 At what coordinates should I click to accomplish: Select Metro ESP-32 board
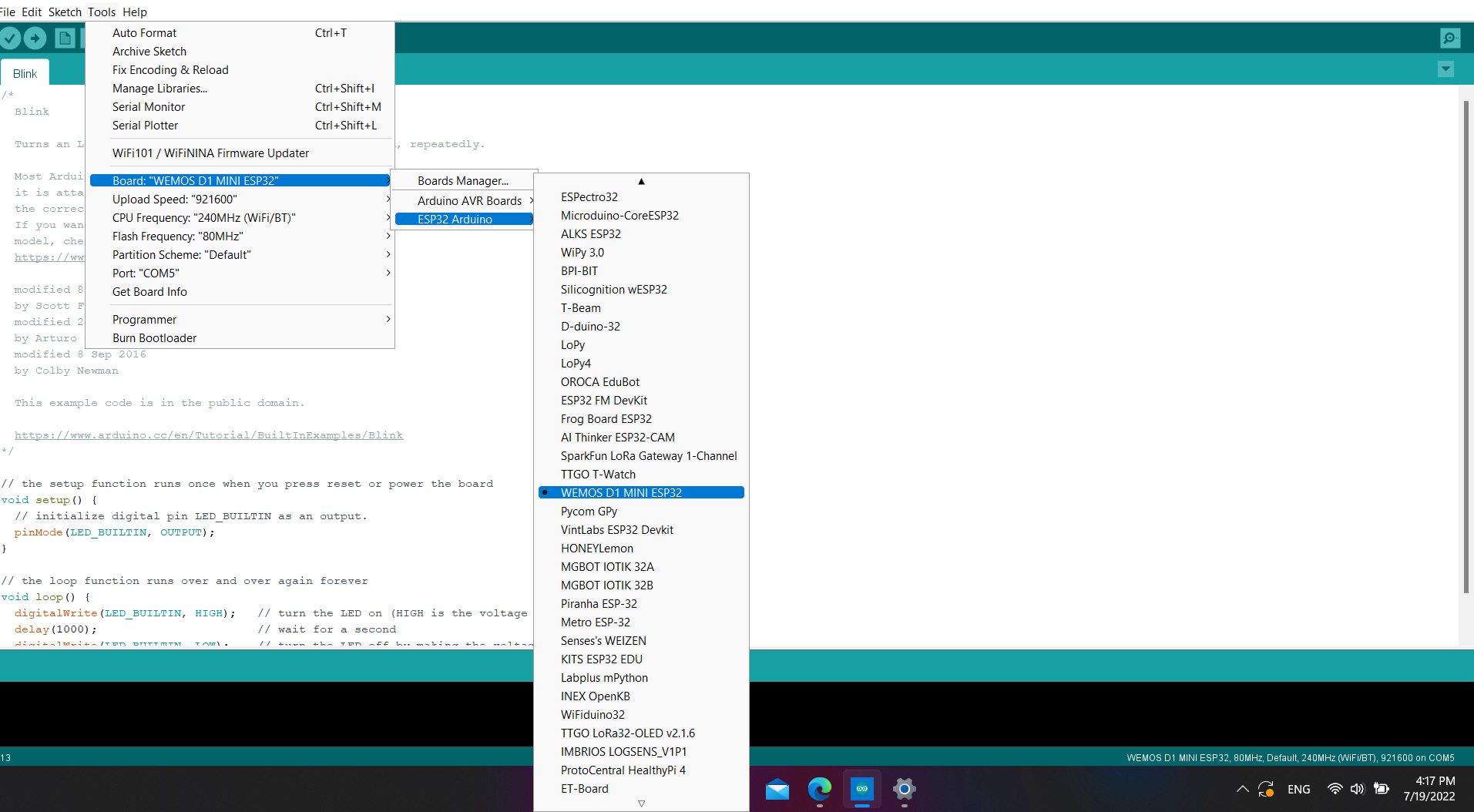641,622
